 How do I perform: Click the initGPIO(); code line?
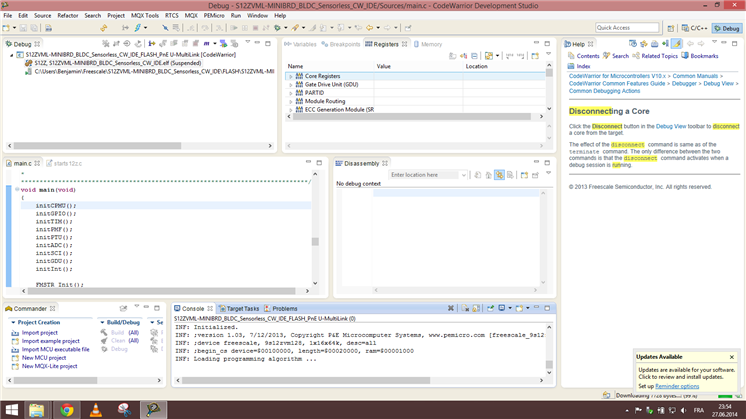pos(56,214)
